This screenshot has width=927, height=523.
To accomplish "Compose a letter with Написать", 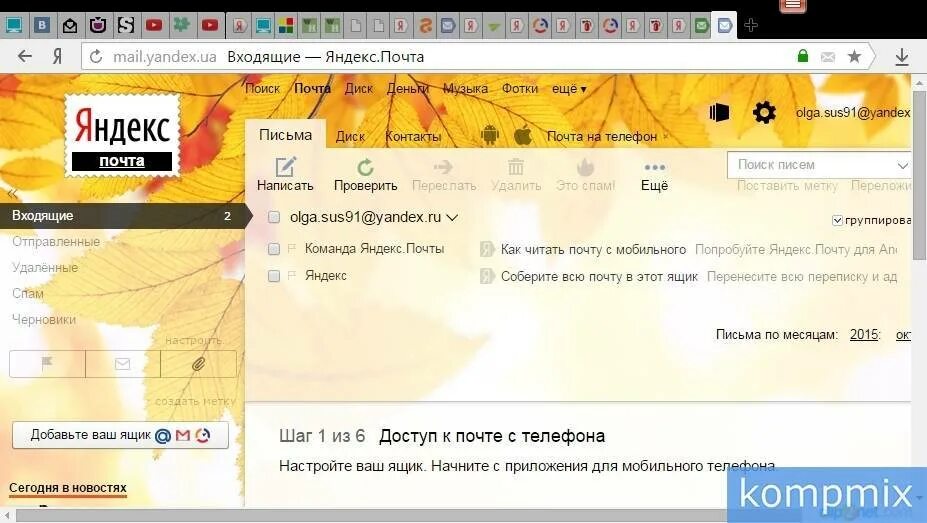I will [x=285, y=175].
